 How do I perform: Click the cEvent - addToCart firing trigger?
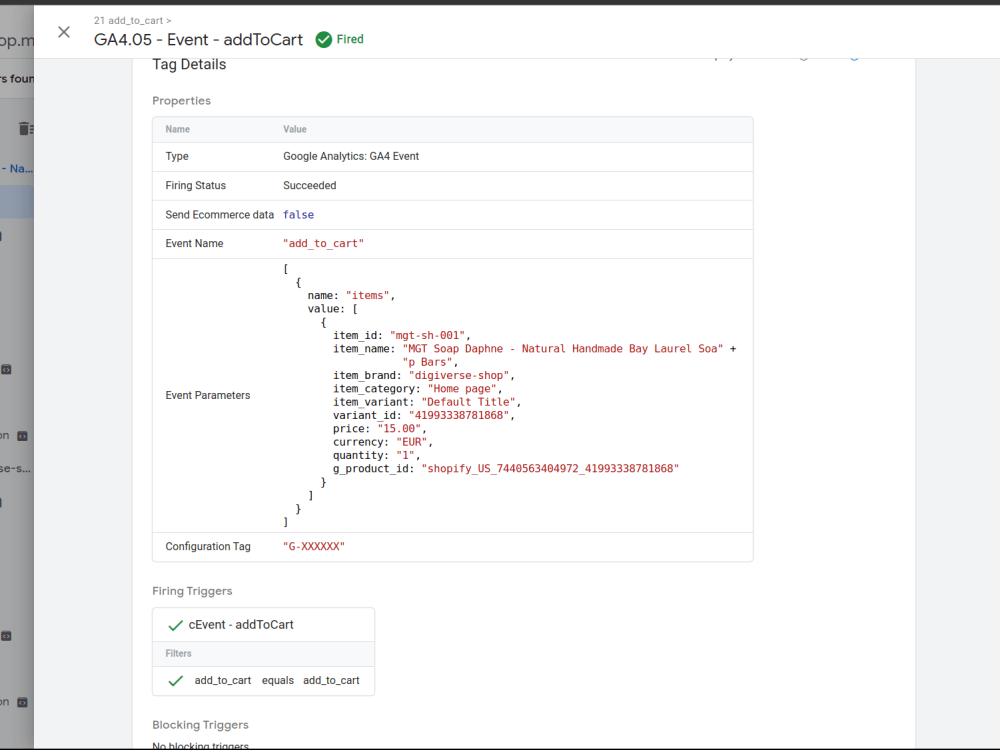coord(241,625)
